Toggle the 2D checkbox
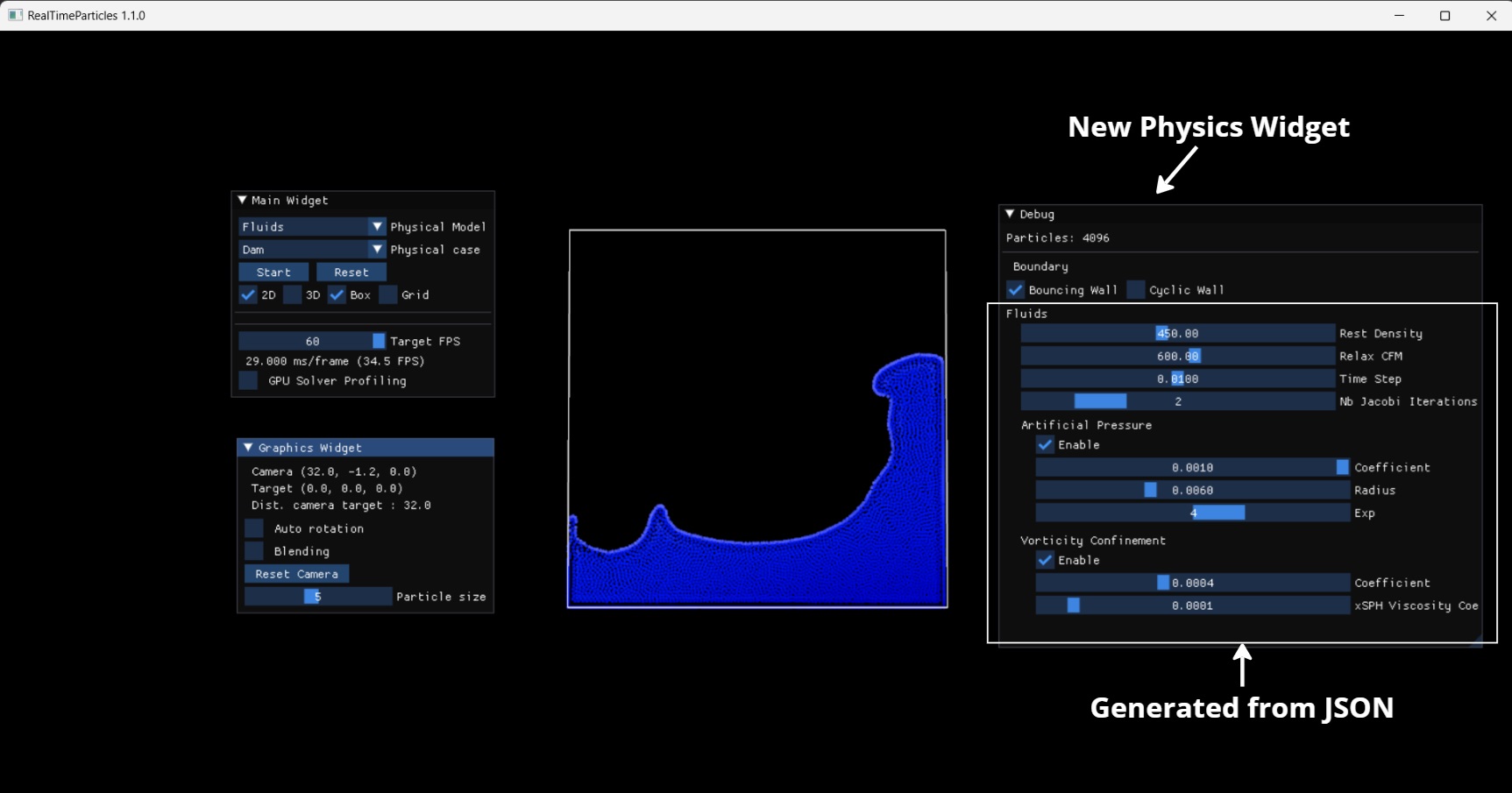This screenshot has height=793, width=1512. point(248,295)
